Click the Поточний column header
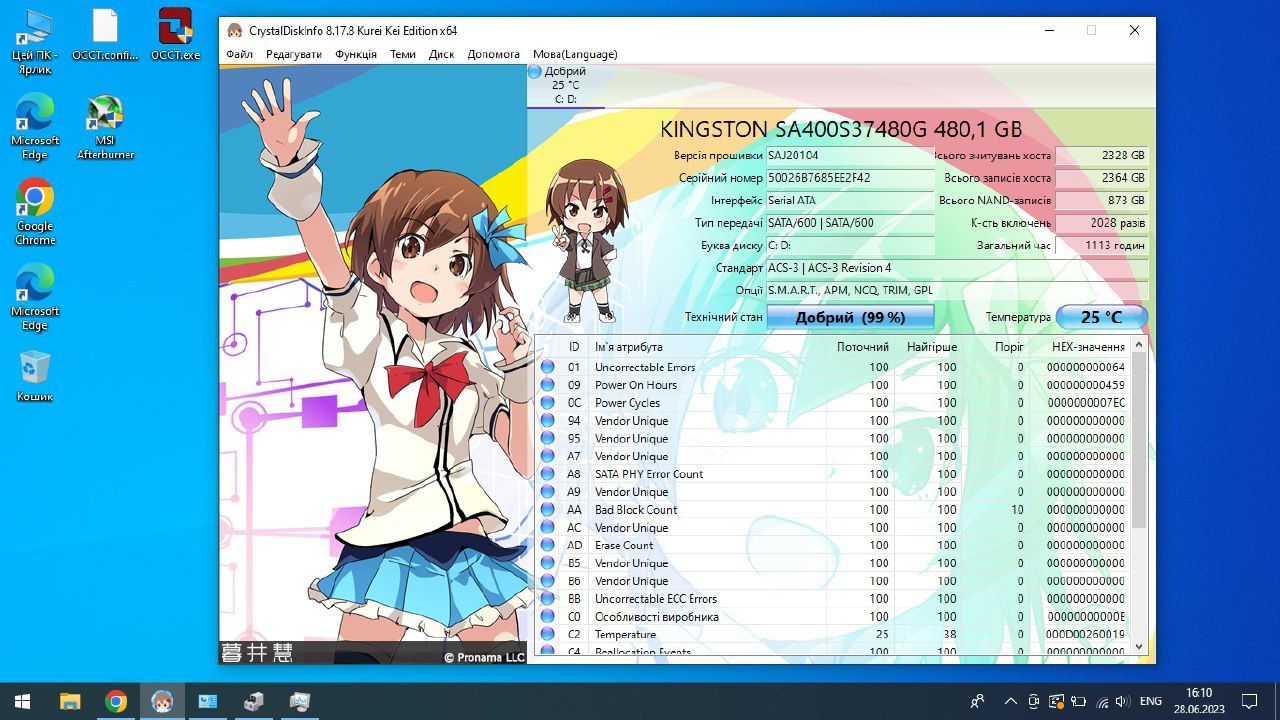Image resolution: width=1280 pixels, height=720 pixels. click(x=863, y=347)
